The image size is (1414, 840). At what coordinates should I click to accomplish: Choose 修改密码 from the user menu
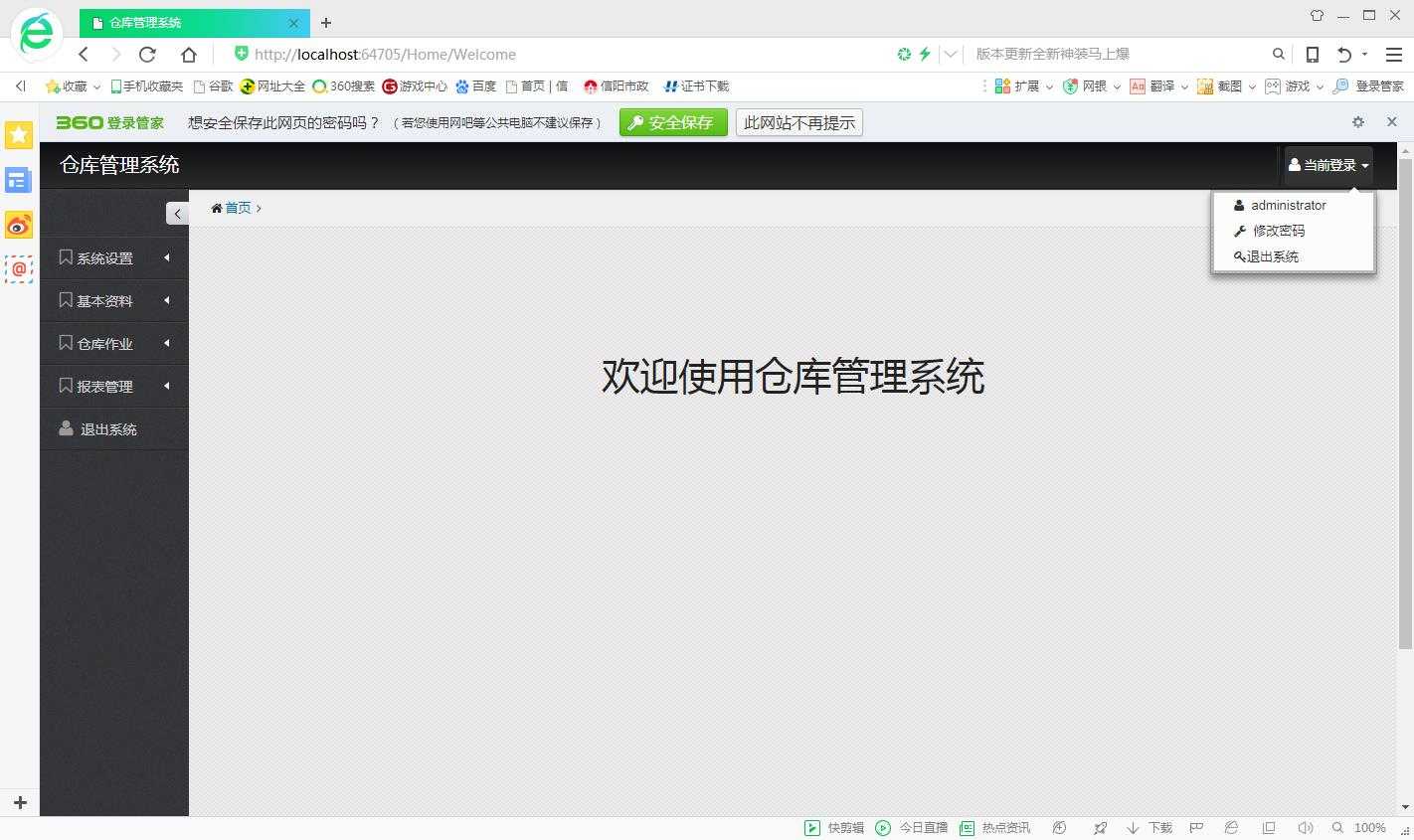pyautogui.click(x=1294, y=231)
